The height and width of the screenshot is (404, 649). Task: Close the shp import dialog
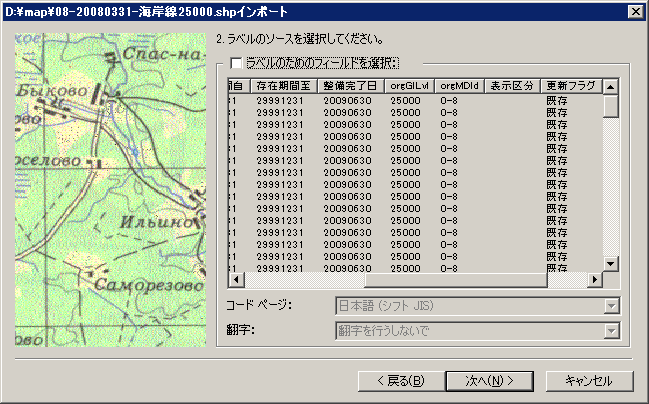(636, 12)
